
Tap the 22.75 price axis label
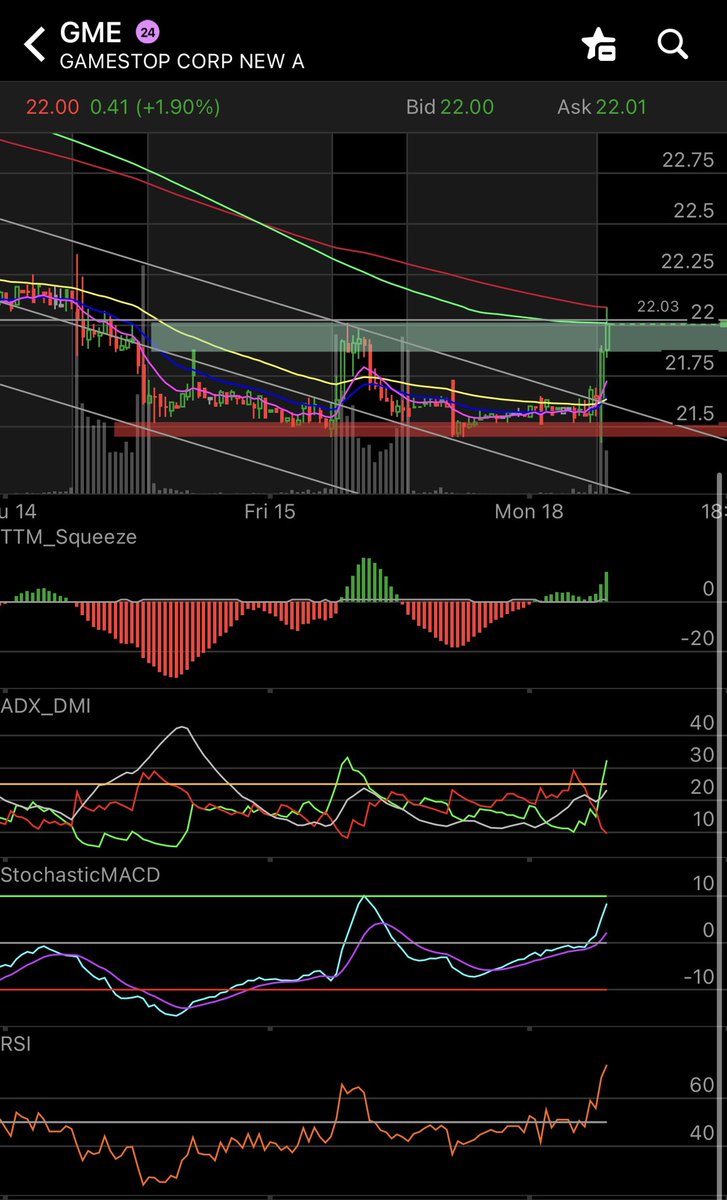point(687,160)
